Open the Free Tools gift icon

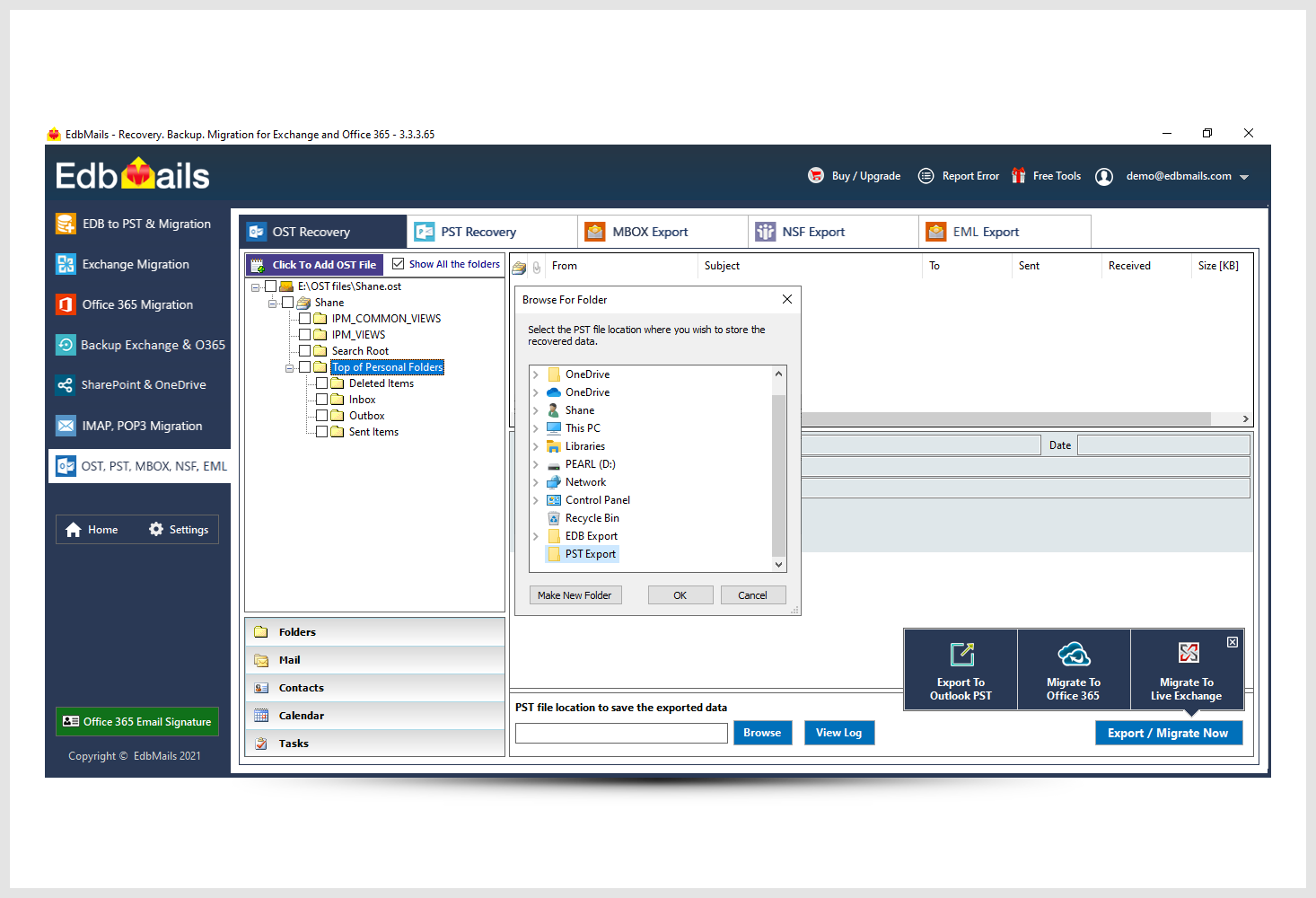(x=1018, y=176)
